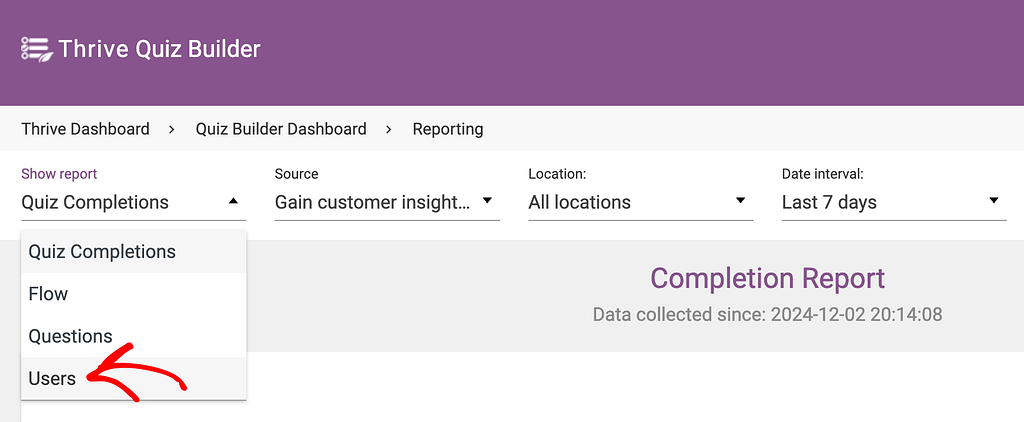Open Quiz Builder Dashboard breadcrumb link

[281, 129]
